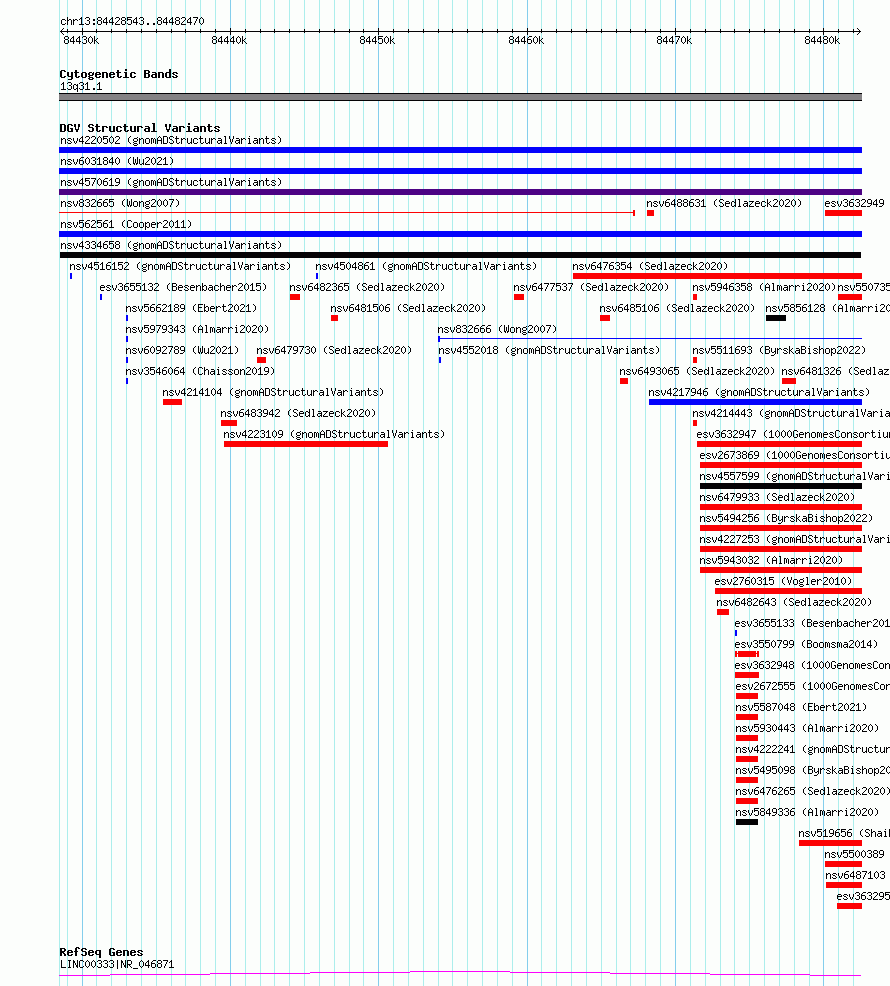Click LINC00333|NR_046871 gene label

[117, 964]
